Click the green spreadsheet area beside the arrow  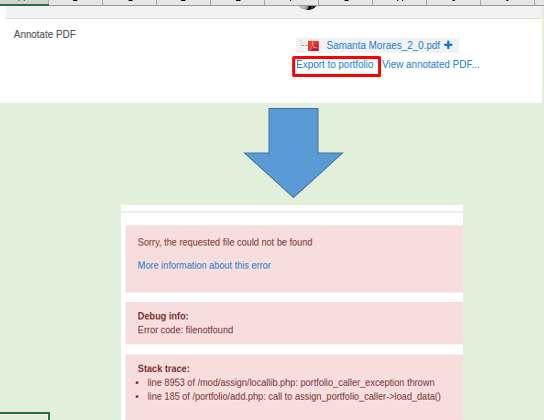pos(121,153)
